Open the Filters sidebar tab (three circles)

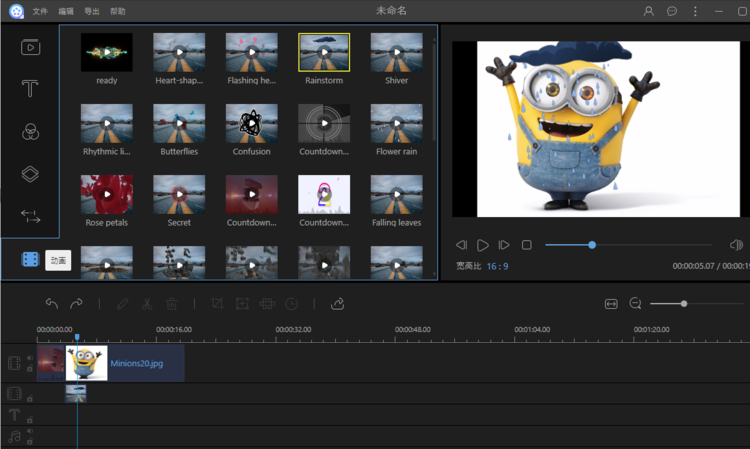[x=30, y=131]
